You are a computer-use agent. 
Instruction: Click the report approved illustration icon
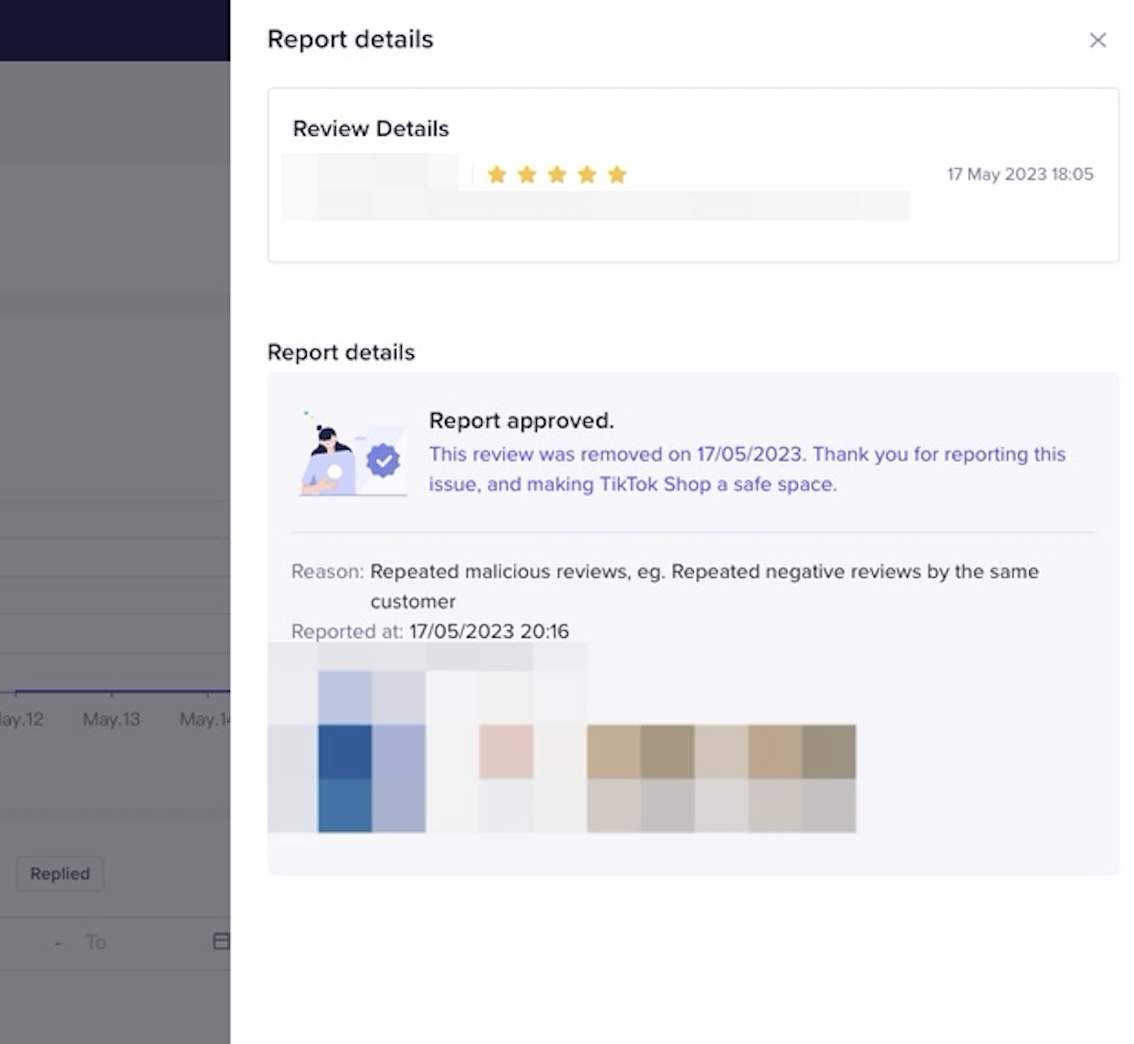pos(352,455)
